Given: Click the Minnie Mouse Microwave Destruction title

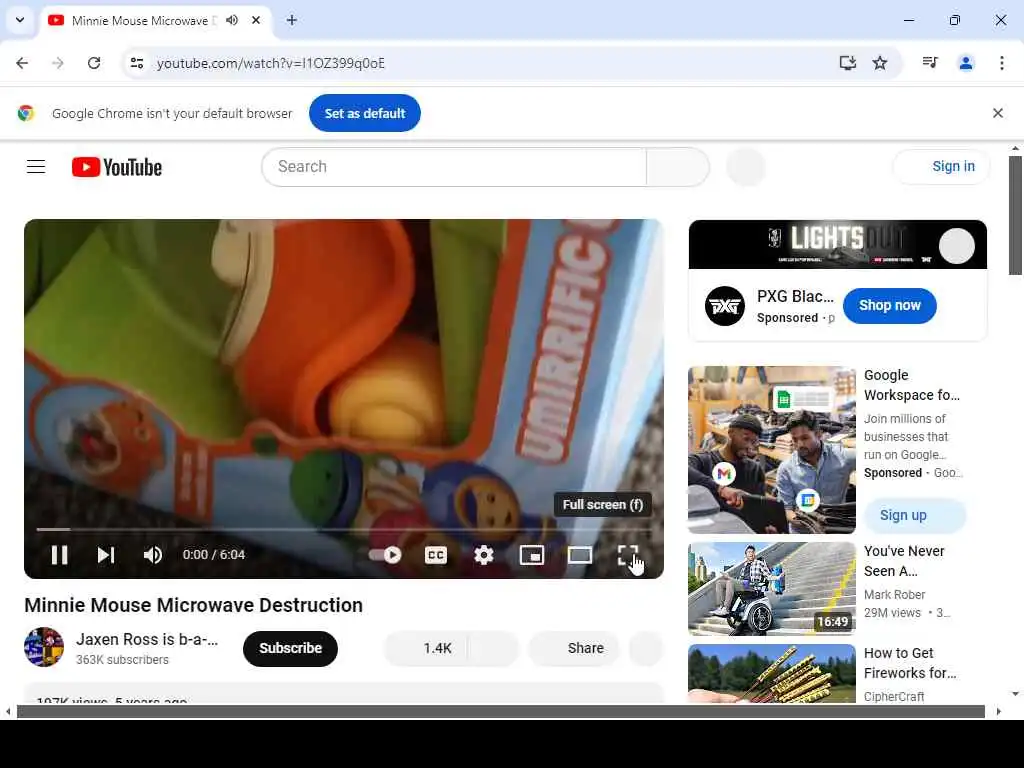Looking at the screenshot, I should (x=193, y=605).
